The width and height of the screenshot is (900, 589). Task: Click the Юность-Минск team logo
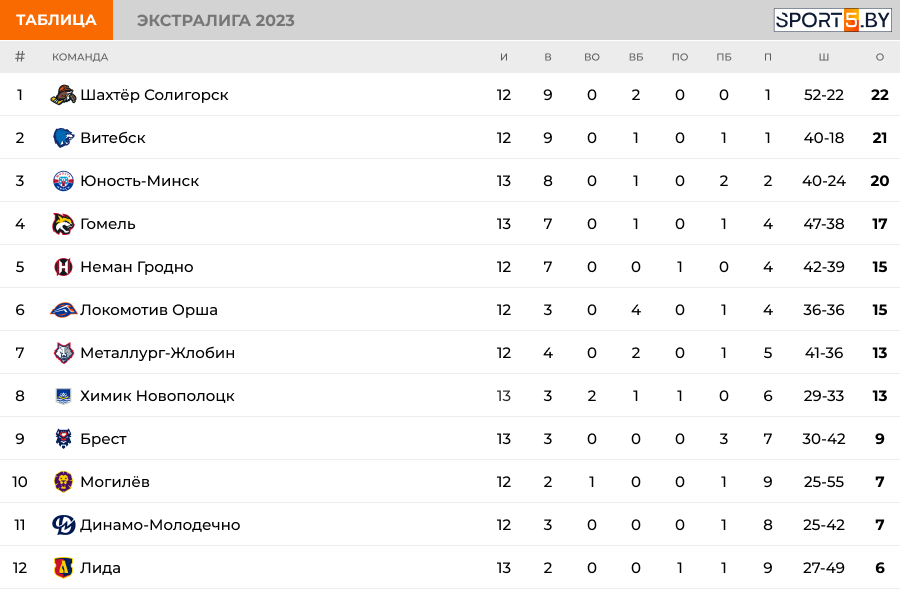tap(63, 181)
